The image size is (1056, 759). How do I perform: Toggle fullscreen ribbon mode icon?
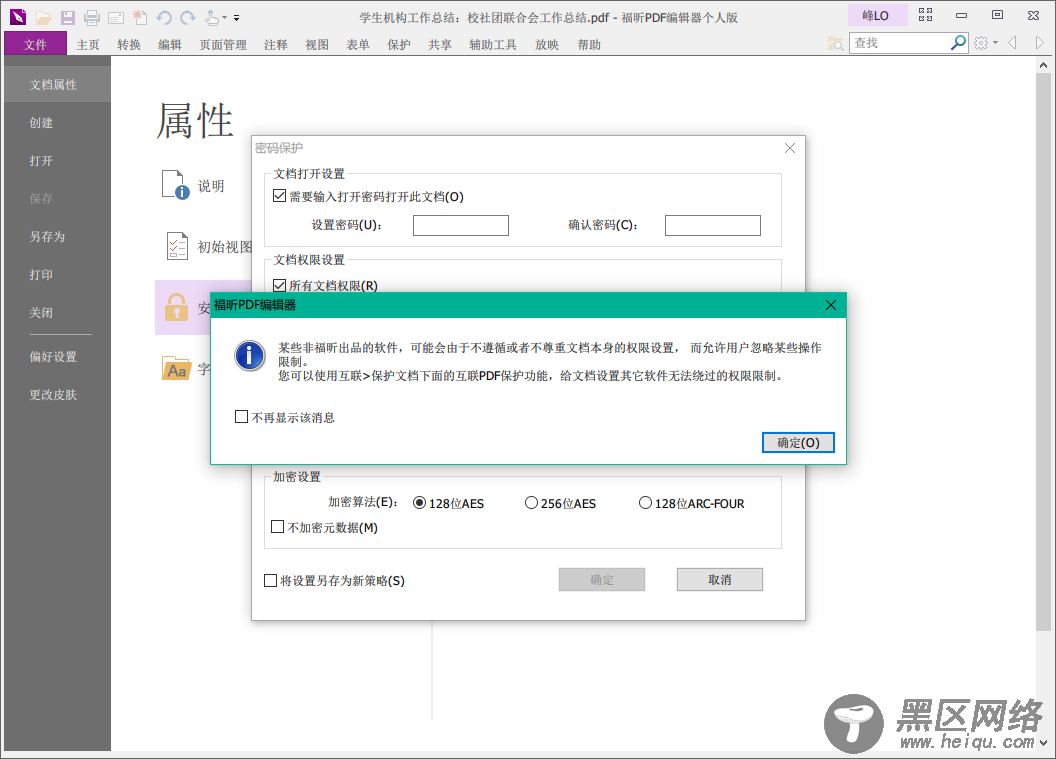pyautogui.click(x=925, y=15)
